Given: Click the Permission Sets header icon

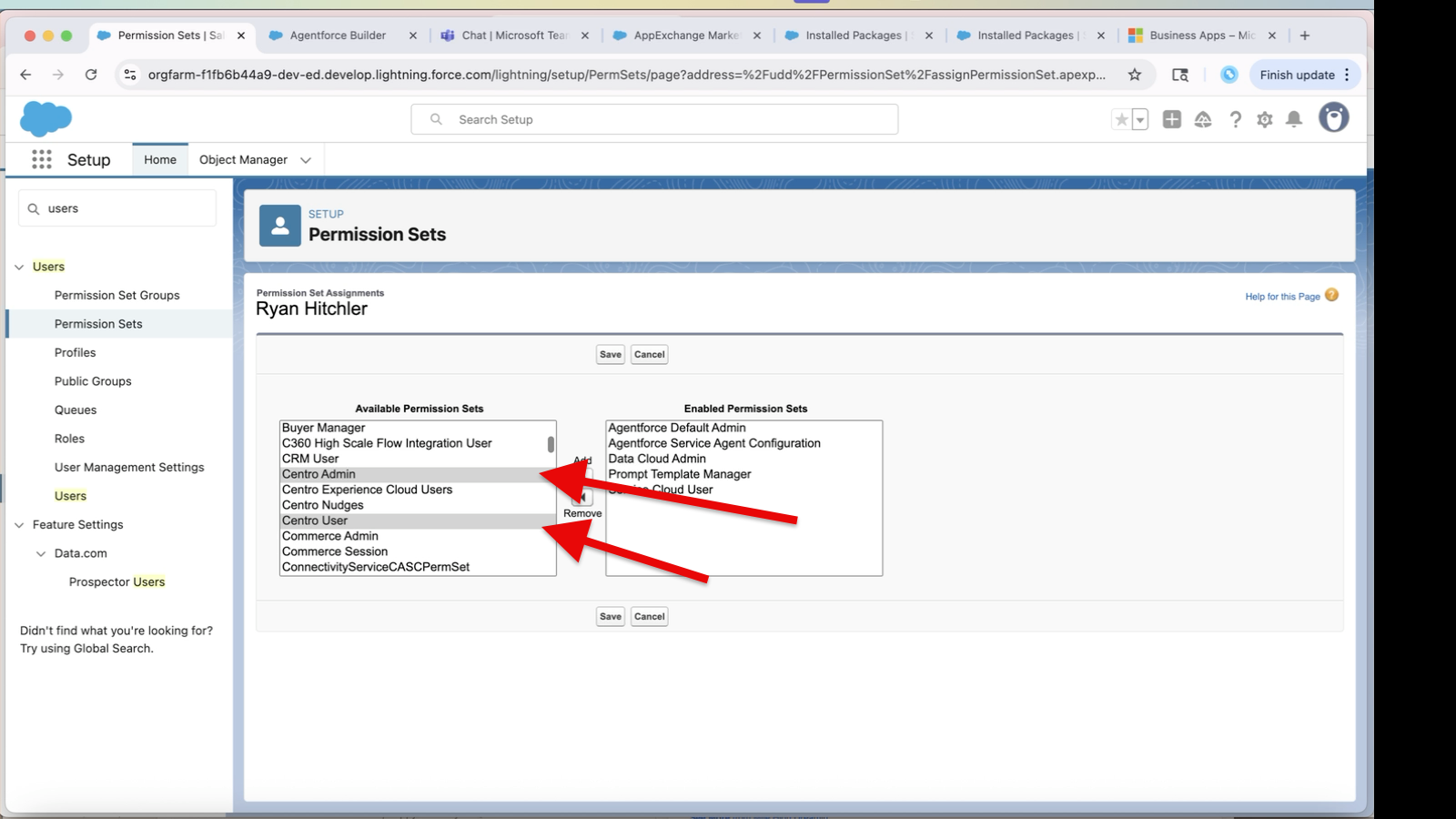Looking at the screenshot, I should [x=280, y=226].
